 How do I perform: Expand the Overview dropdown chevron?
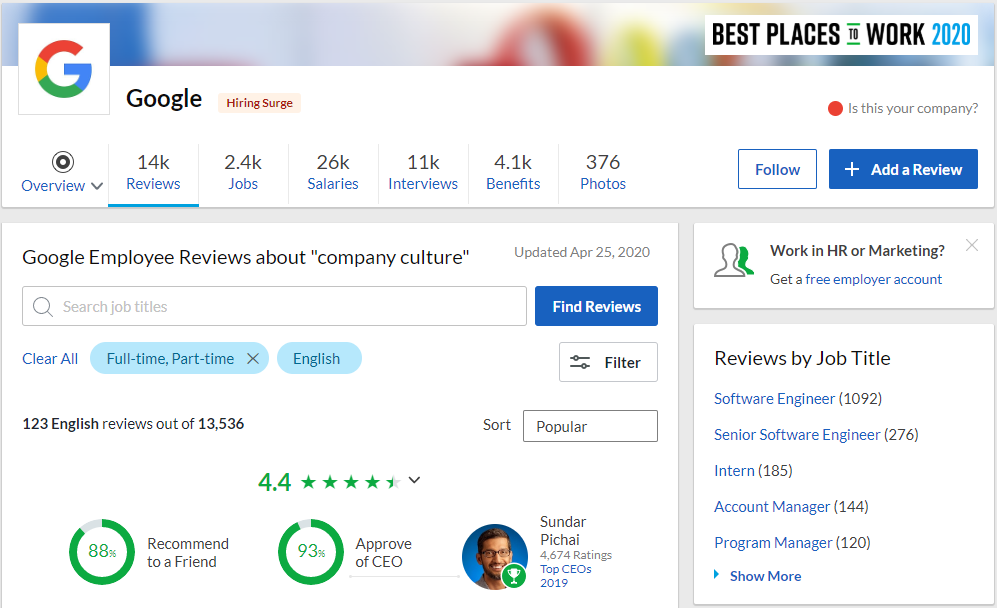pyautogui.click(x=97, y=186)
